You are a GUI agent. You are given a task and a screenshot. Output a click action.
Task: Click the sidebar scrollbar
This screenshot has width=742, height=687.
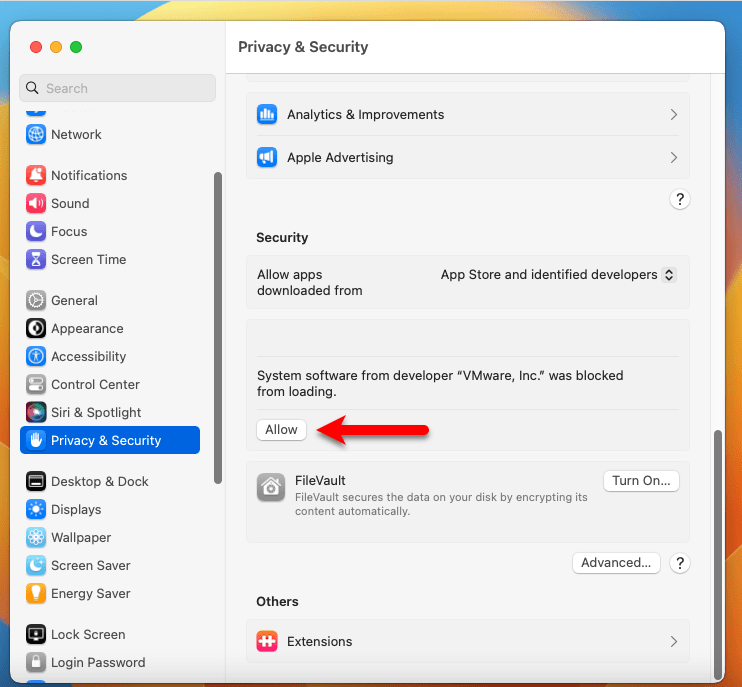tap(218, 328)
